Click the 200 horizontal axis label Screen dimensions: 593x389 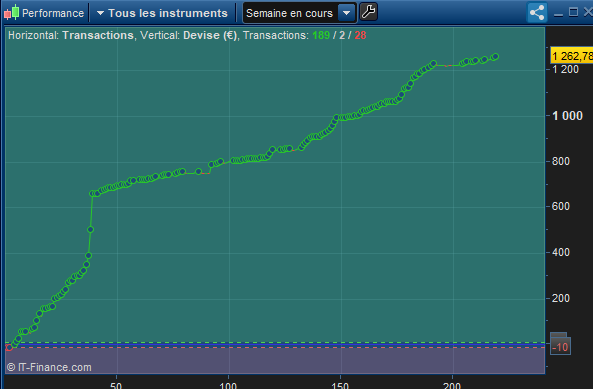(x=452, y=385)
